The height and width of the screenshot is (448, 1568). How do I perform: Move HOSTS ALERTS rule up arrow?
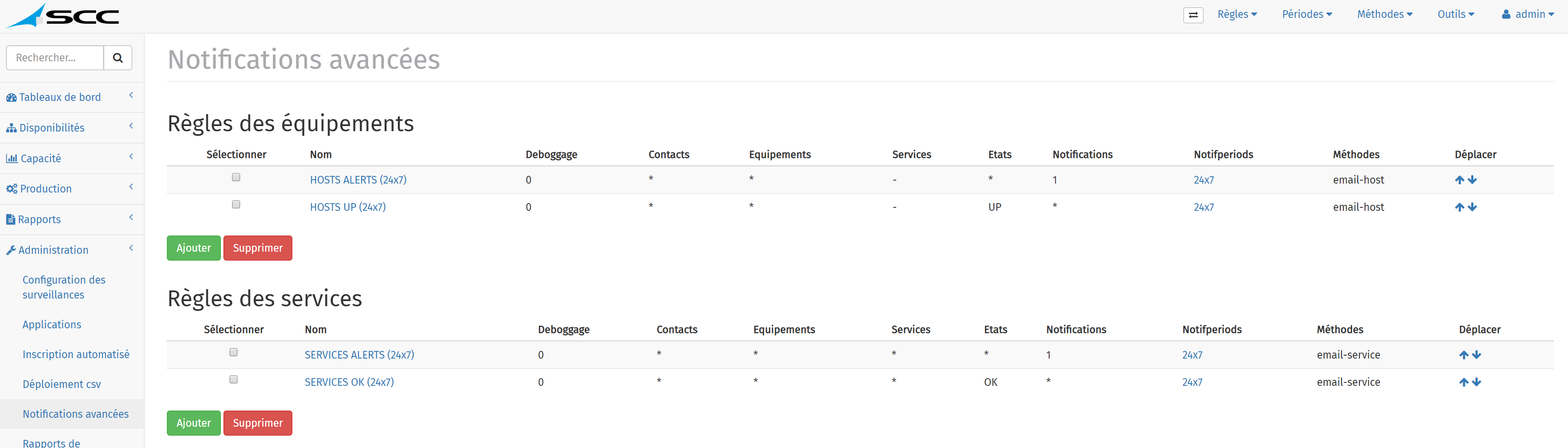[1459, 180]
